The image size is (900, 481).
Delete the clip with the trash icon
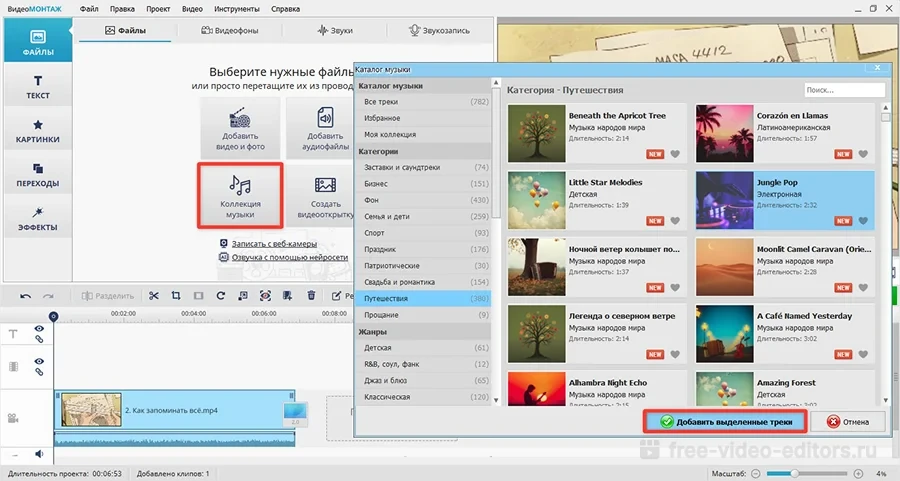(x=311, y=296)
